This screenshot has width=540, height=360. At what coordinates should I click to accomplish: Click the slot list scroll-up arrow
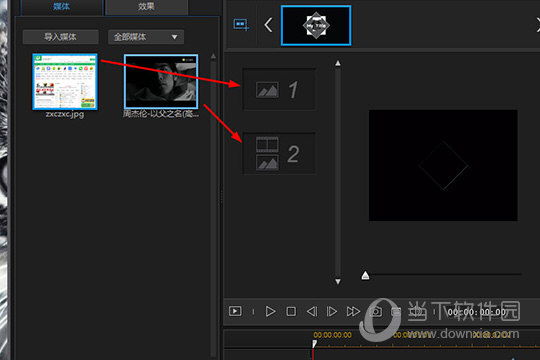tap(338, 63)
